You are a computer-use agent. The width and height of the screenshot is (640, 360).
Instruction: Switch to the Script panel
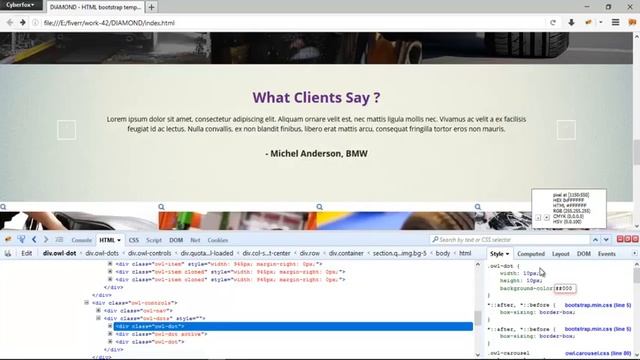[154, 240]
